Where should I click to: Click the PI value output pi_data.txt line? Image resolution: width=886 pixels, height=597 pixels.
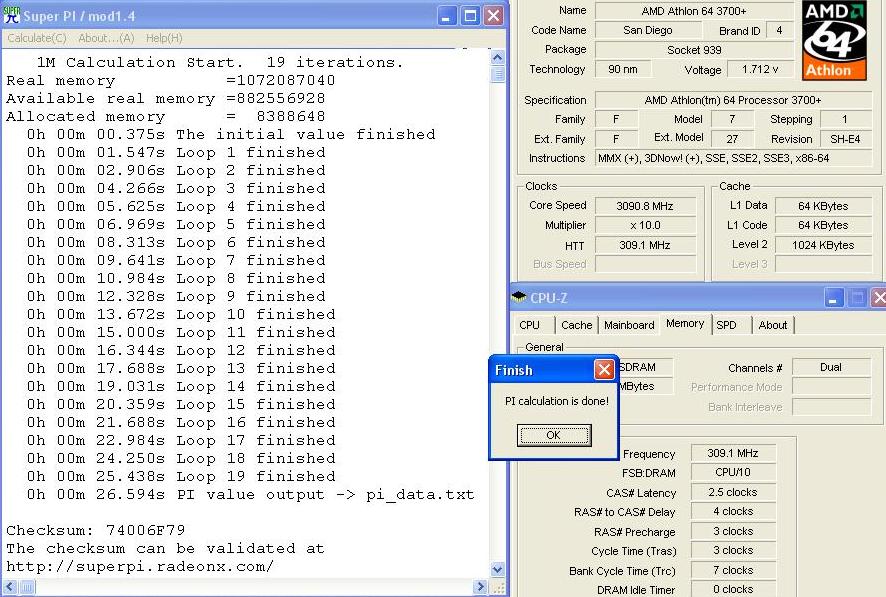point(251,494)
